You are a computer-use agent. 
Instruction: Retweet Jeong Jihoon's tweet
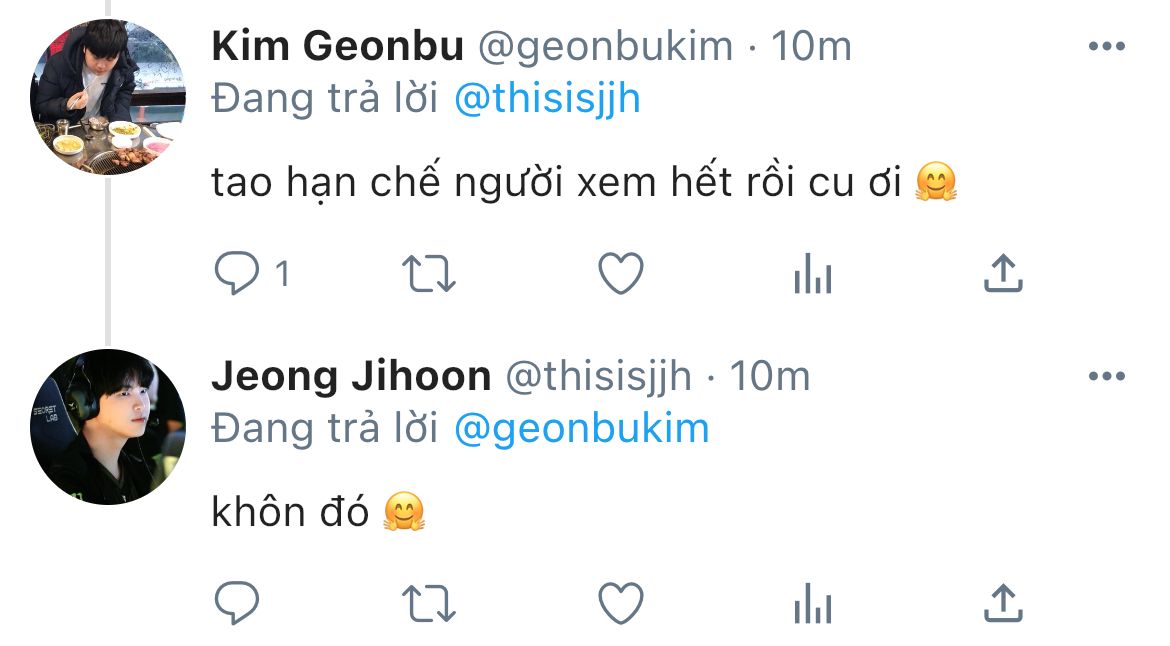pyautogui.click(x=428, y=603)
